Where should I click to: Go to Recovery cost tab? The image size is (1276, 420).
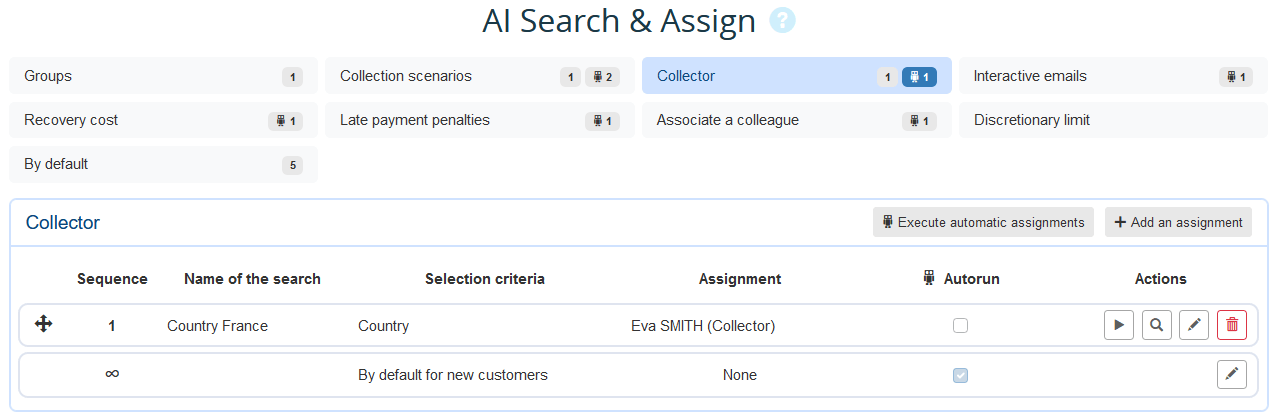163,120
